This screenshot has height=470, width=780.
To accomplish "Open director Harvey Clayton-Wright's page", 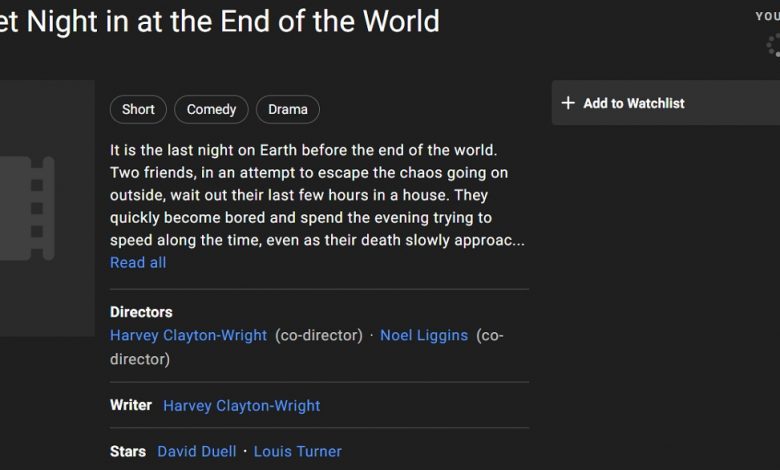I will click(189, 335).
